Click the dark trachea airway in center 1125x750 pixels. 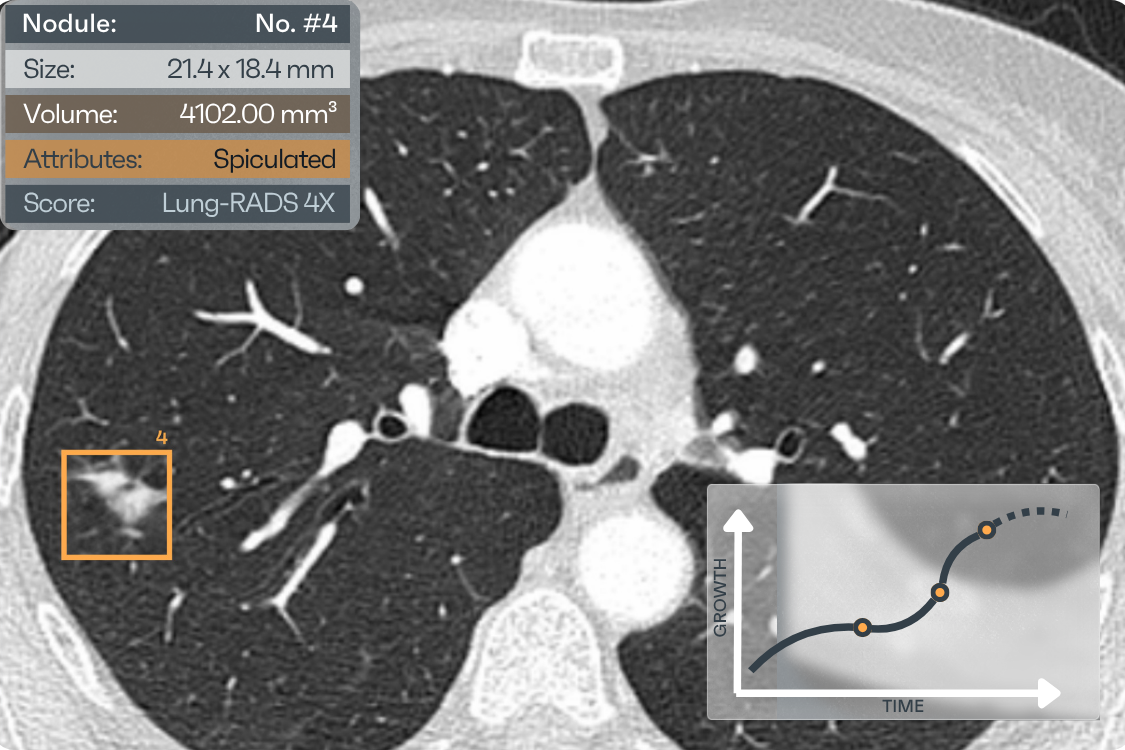coord(507,421)
